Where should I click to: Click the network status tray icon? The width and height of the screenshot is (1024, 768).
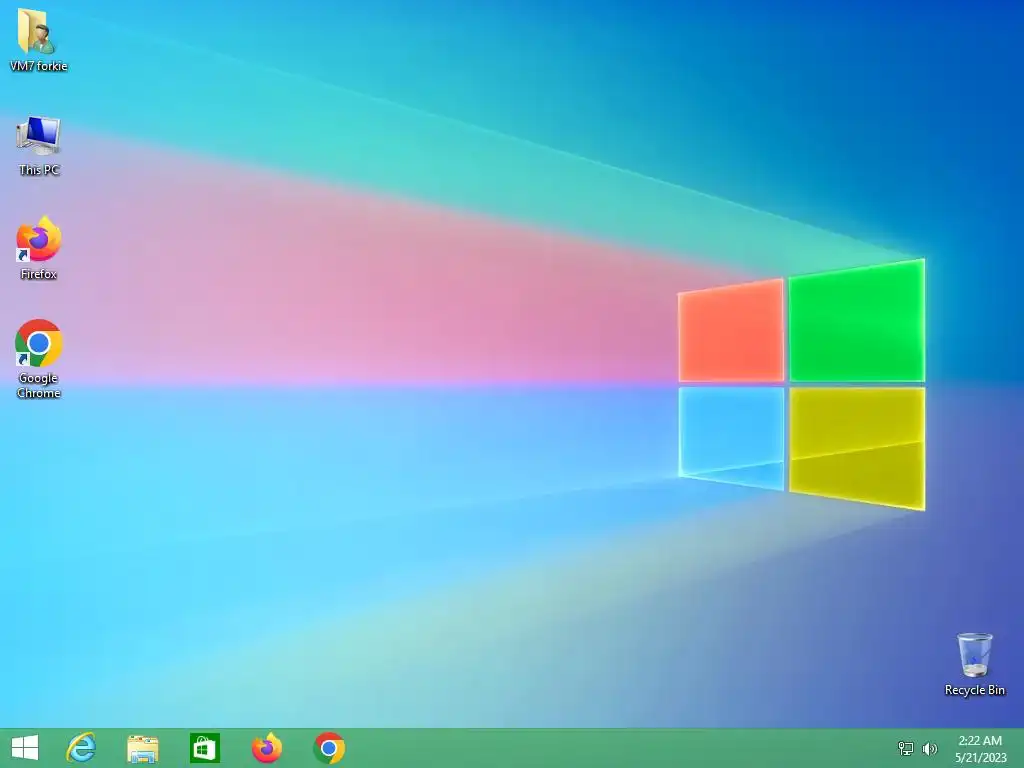[x=906, y=748]
